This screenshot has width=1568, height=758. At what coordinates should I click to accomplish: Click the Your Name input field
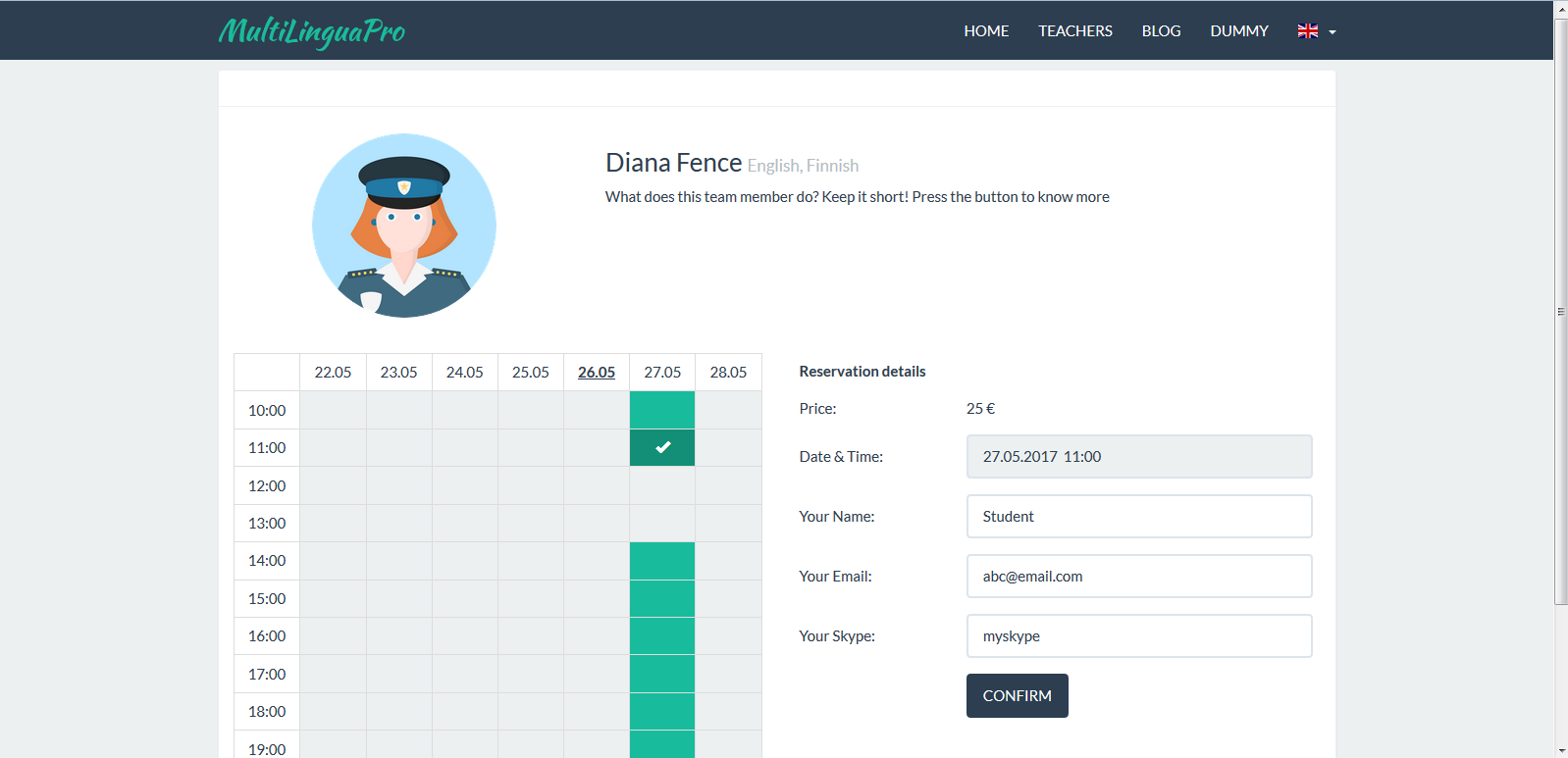1139,517
